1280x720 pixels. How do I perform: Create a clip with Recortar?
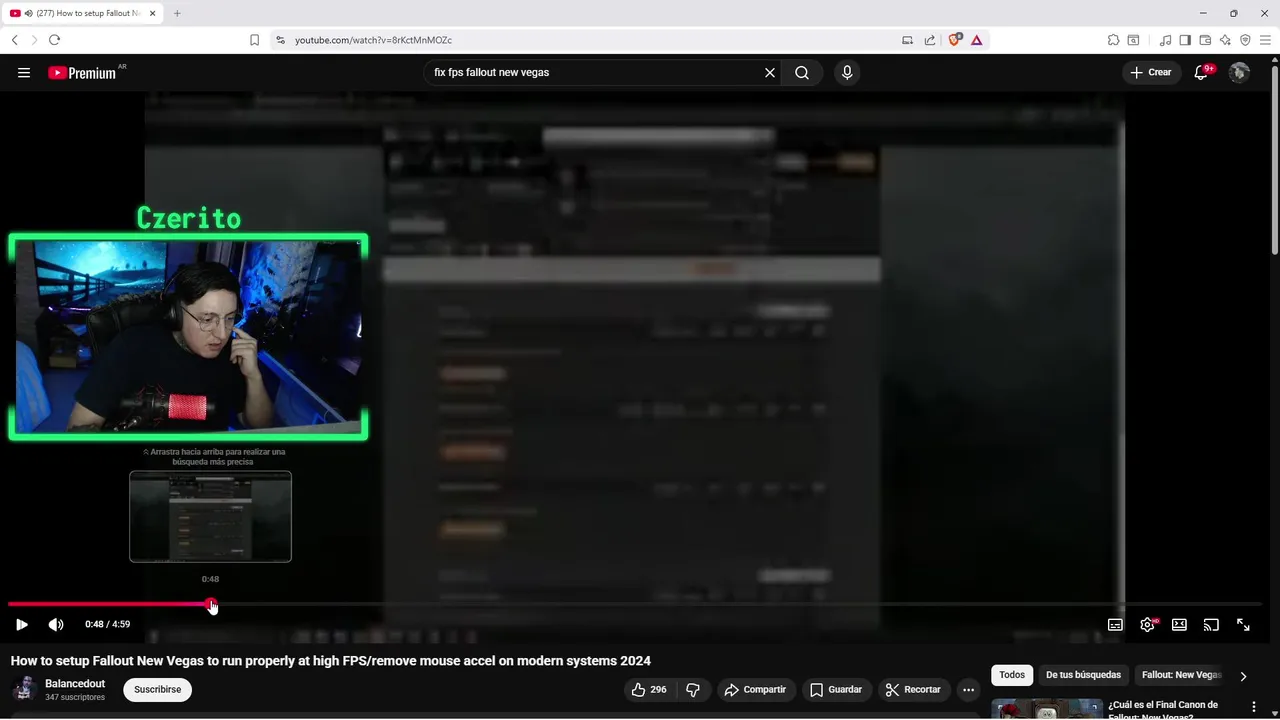[912, 689]
